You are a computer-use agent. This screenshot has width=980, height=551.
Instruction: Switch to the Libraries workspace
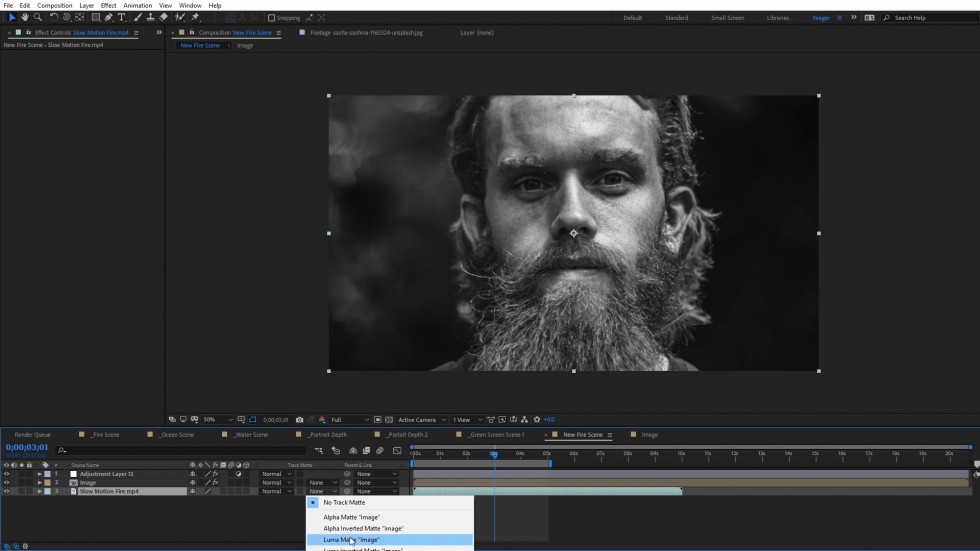777,18
